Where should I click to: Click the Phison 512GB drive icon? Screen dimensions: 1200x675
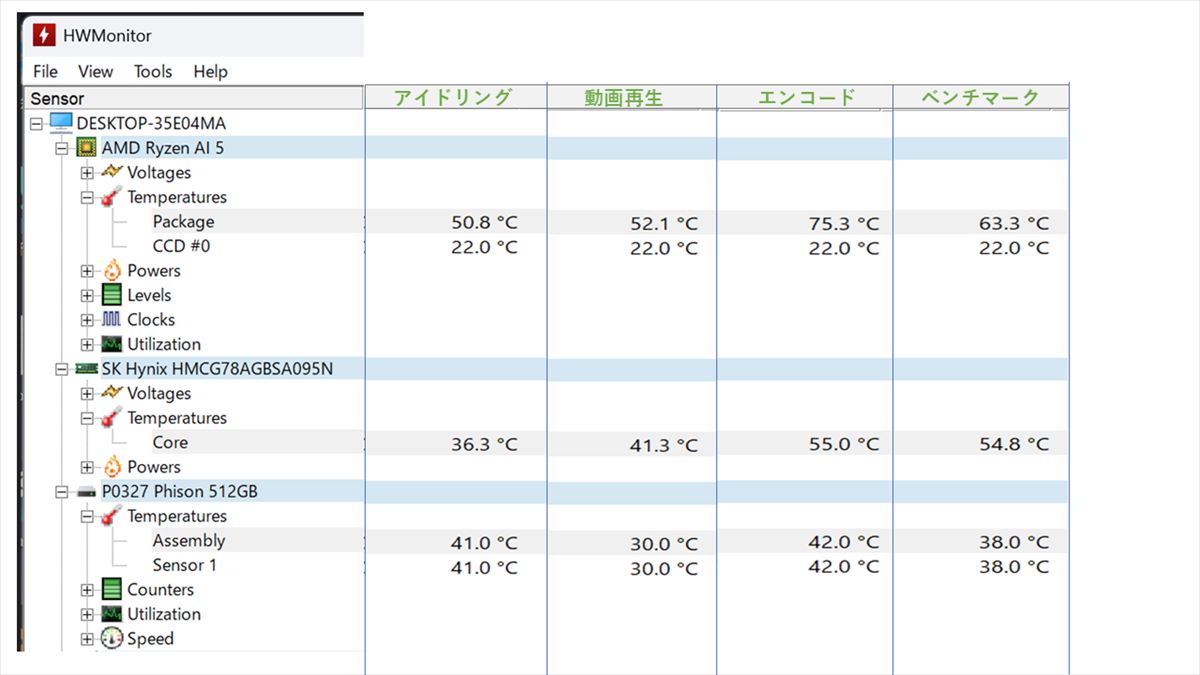pyautogui.click(x=87, y=492)
